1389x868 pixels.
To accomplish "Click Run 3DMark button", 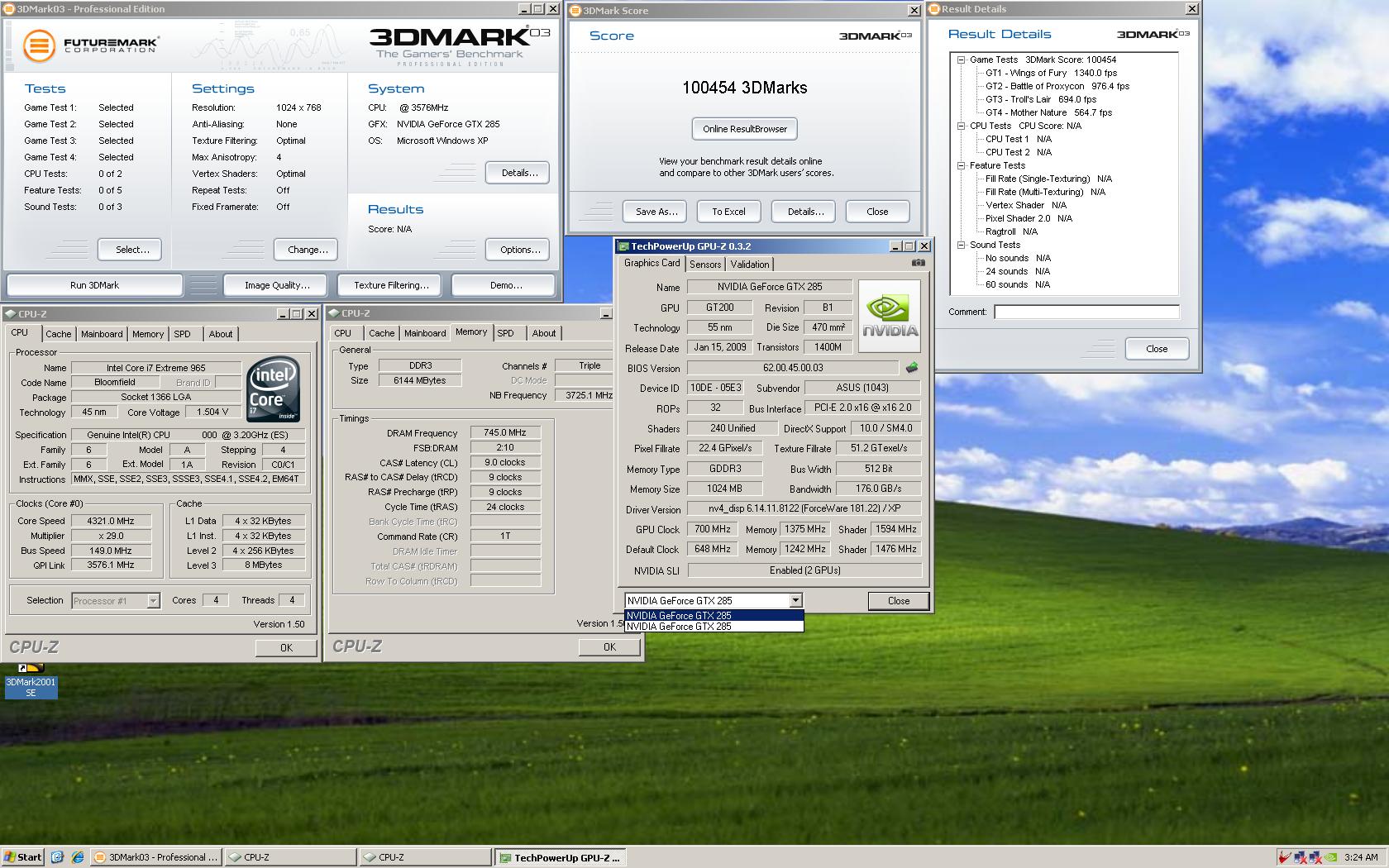I will [x=94, y=285].
